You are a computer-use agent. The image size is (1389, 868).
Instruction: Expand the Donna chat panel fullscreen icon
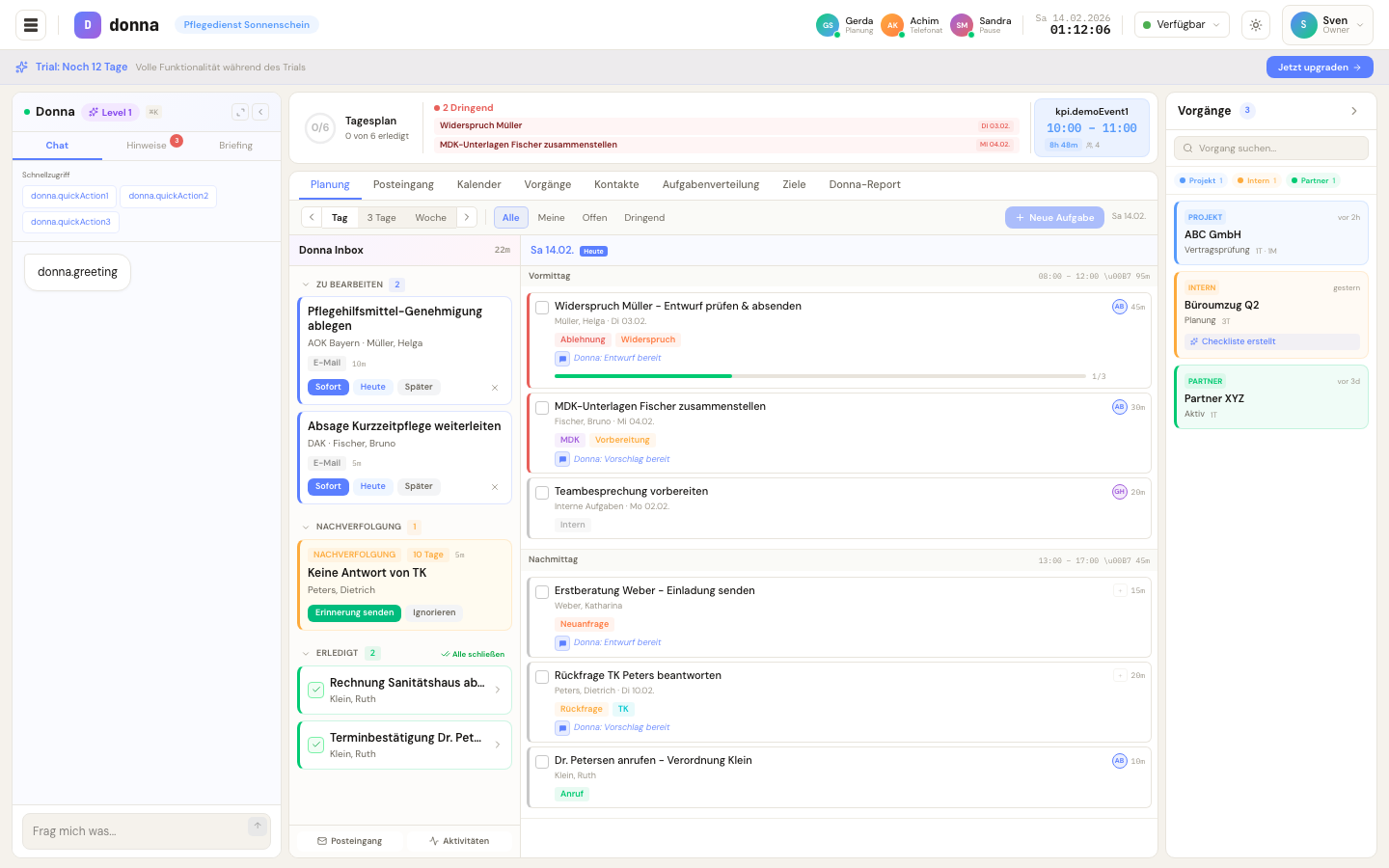(239, 112)
